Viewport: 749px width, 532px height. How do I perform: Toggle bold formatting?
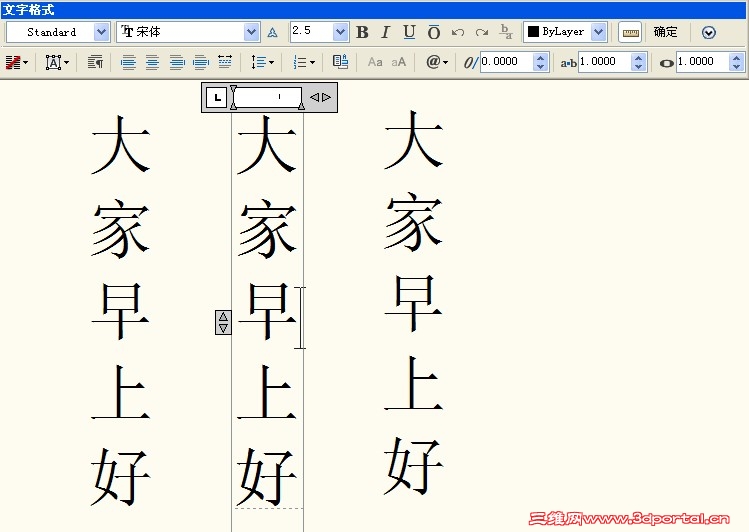363,32
